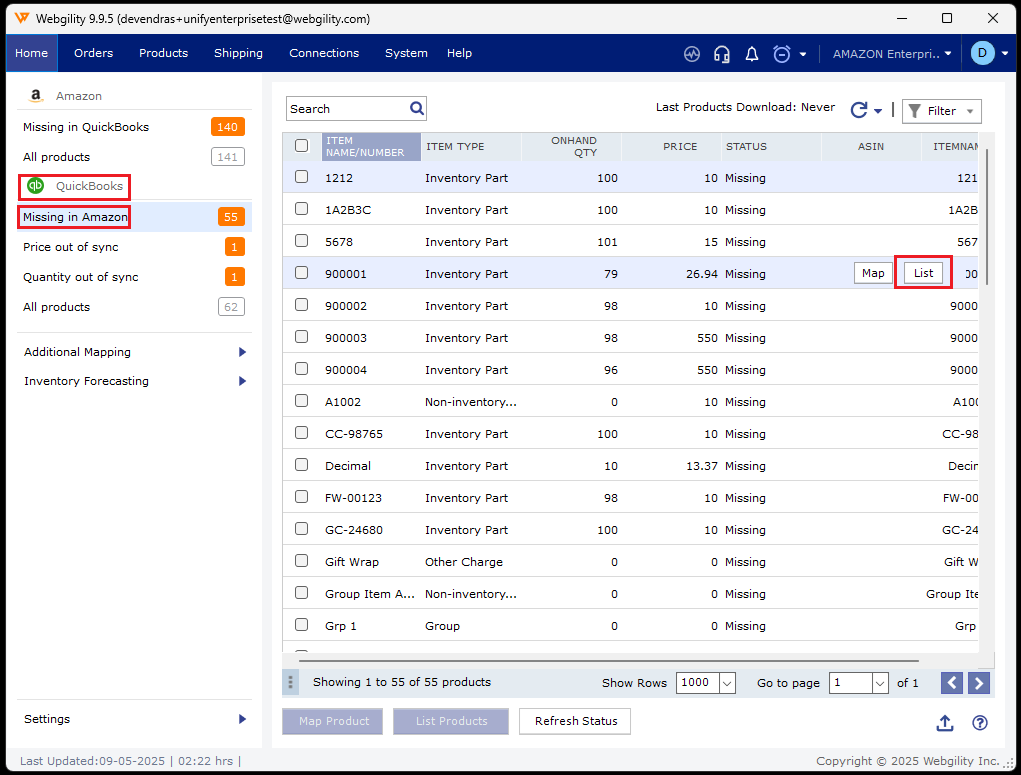Image resolution: width=1021 pixels, height=775 pixels.
Task: Open the Filter dropdown
Action: (x=941, y=111)
